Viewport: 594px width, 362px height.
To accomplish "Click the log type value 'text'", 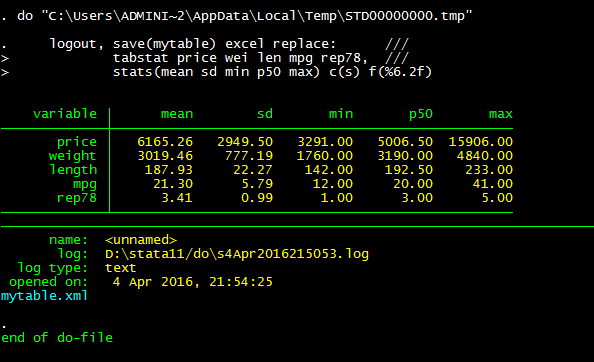I will point(120,268).
